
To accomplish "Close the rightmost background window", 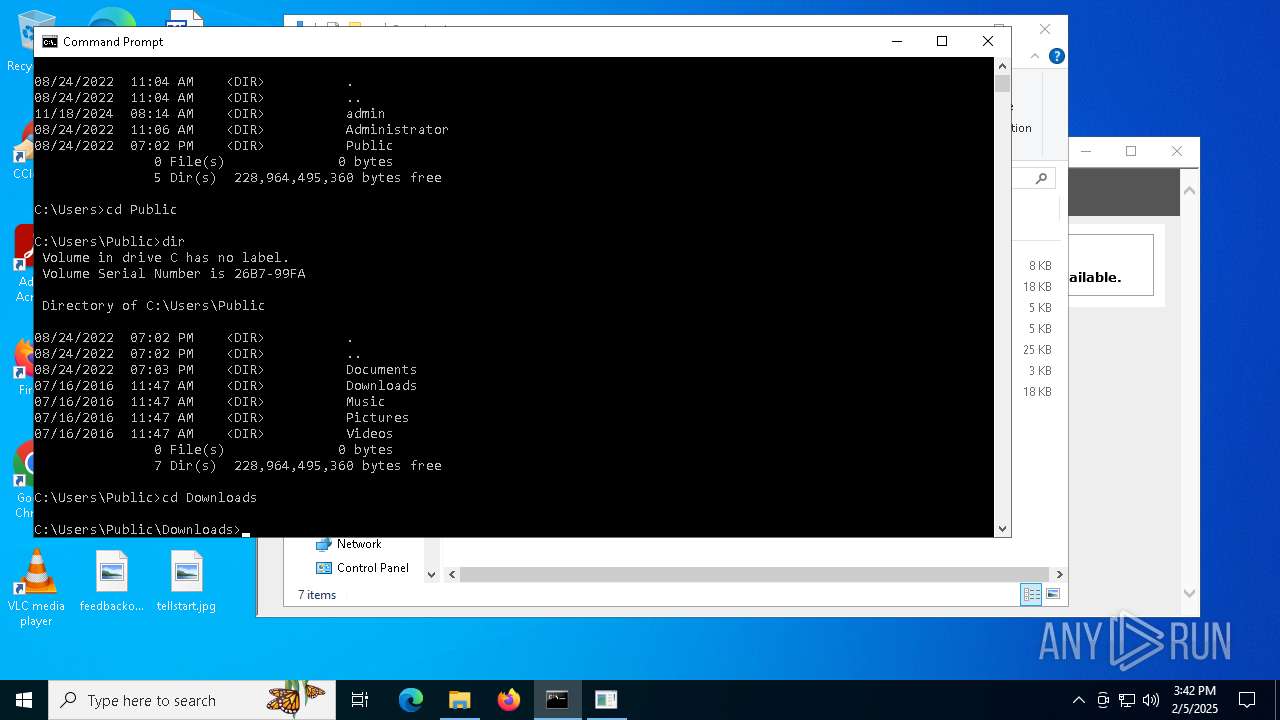I will point(1177,151).
